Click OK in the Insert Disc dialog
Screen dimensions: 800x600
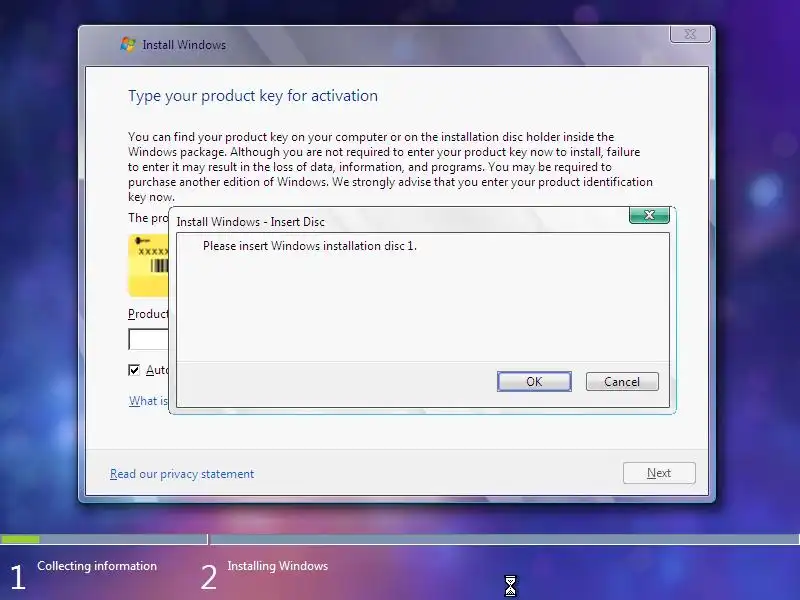534,382
